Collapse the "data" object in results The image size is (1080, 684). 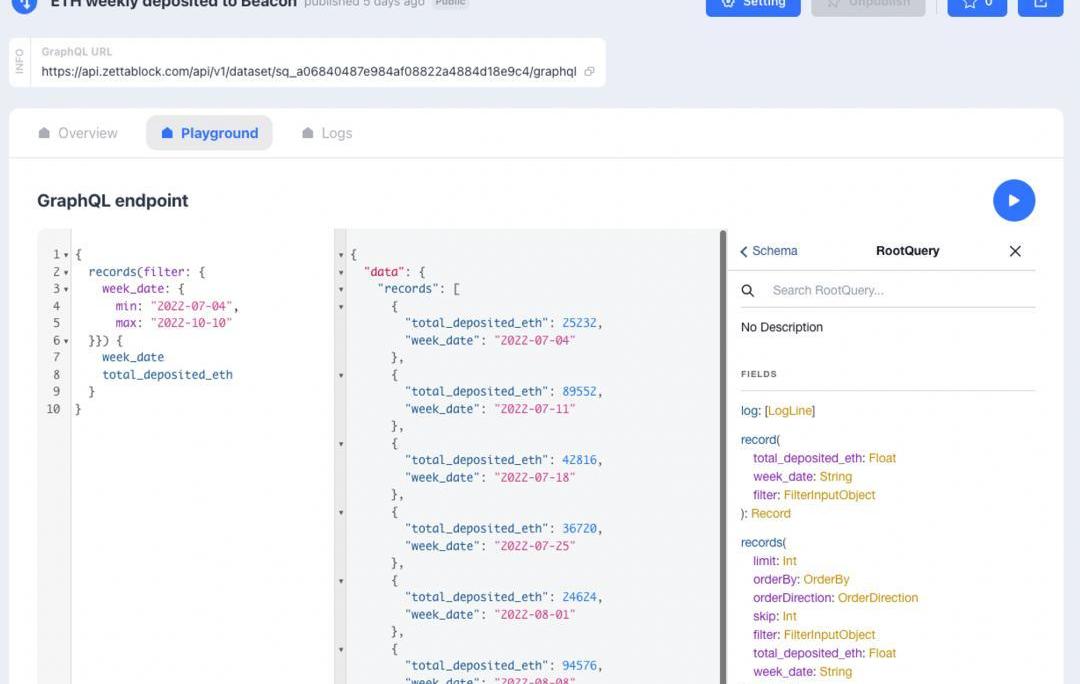[342, 272]
